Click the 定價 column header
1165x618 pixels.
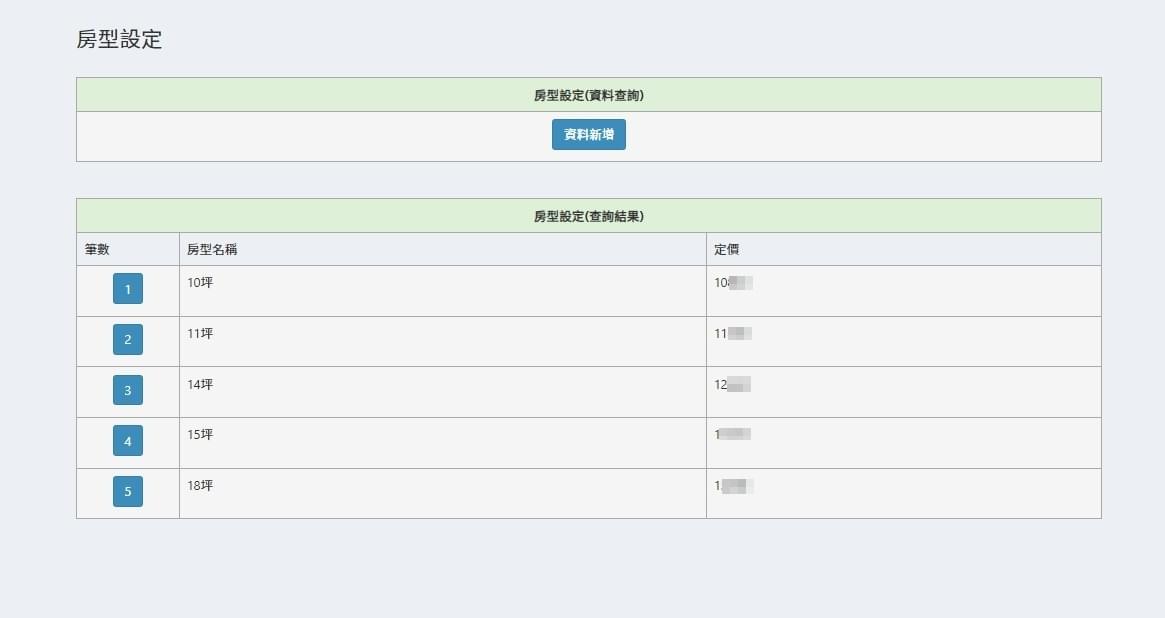pos(727,250)
